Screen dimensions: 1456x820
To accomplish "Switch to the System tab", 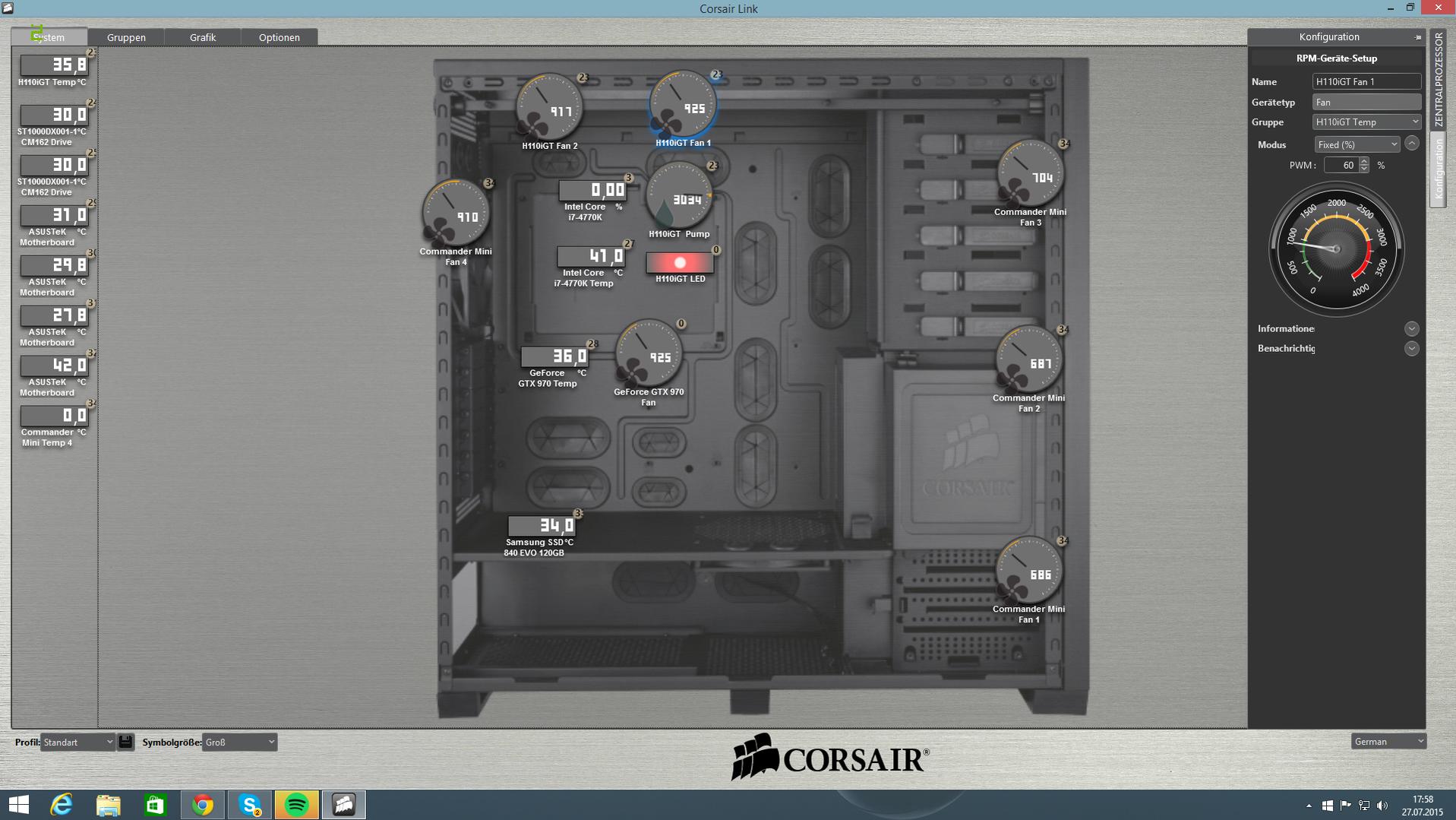I will [49, 37].
